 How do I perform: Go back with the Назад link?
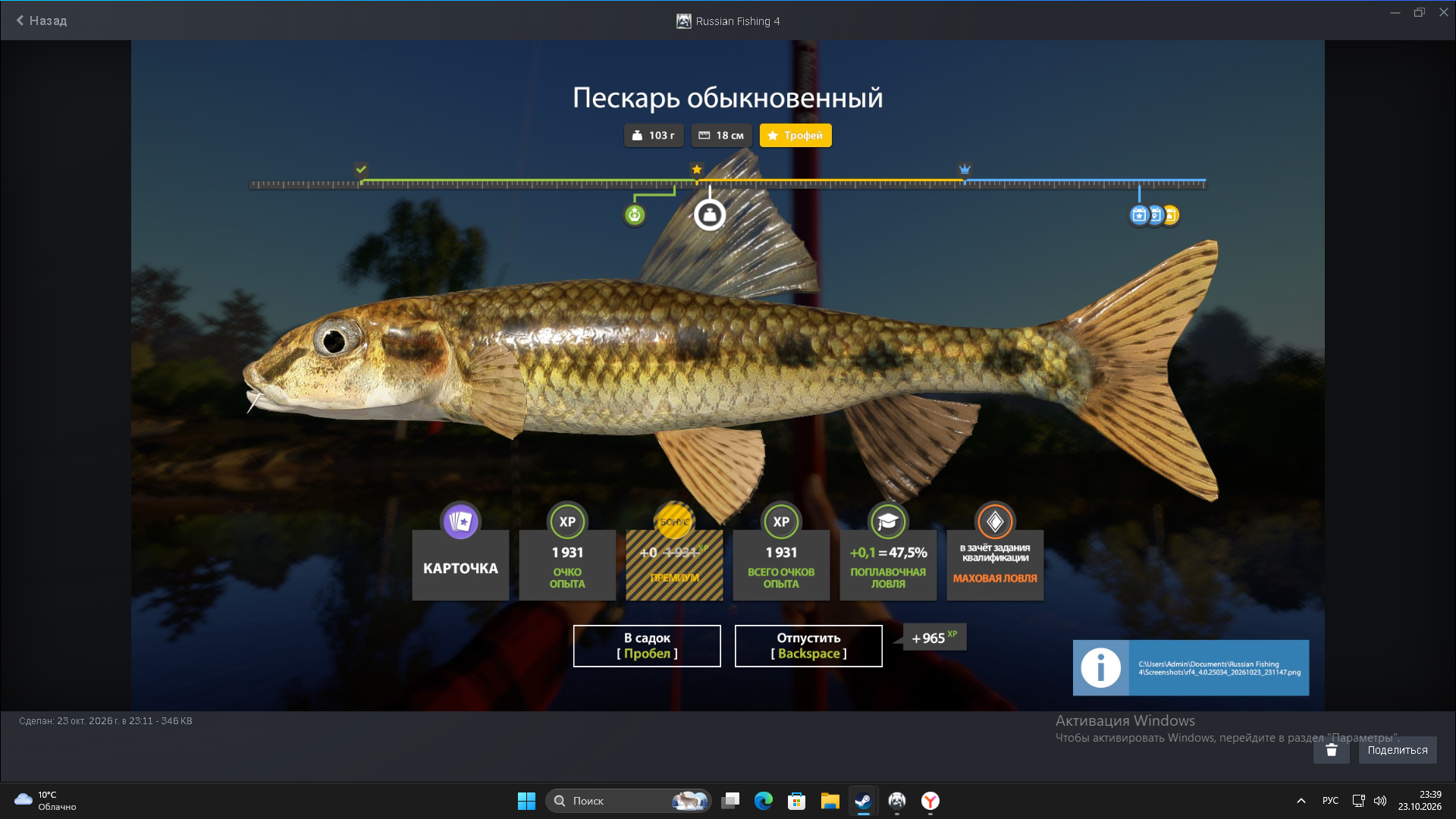42,20
